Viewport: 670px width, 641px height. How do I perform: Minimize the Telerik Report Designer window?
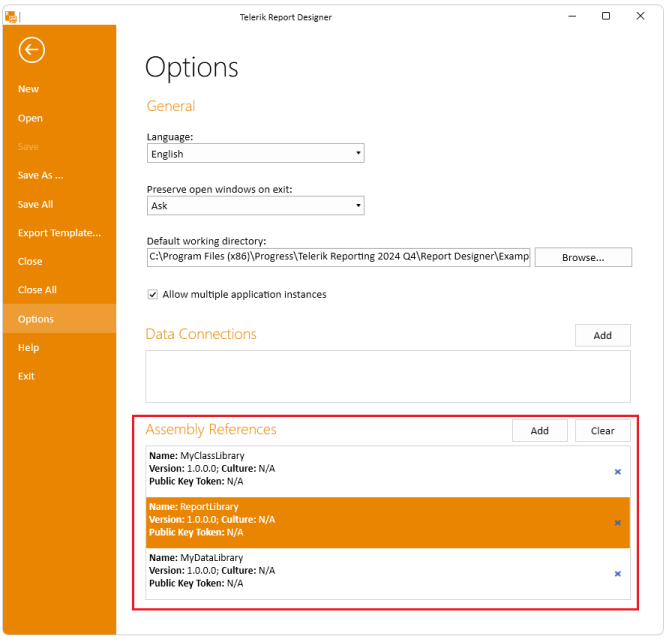(572, 16)
